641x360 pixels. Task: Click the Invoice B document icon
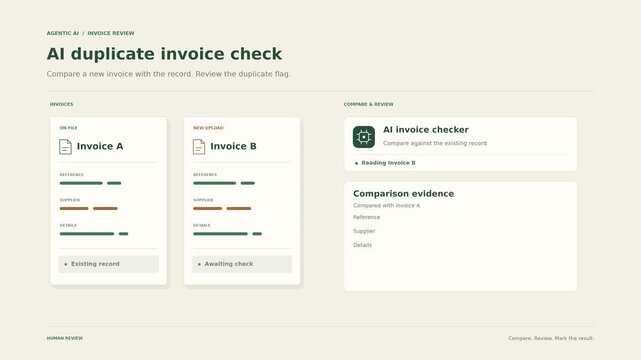(199, 147)
